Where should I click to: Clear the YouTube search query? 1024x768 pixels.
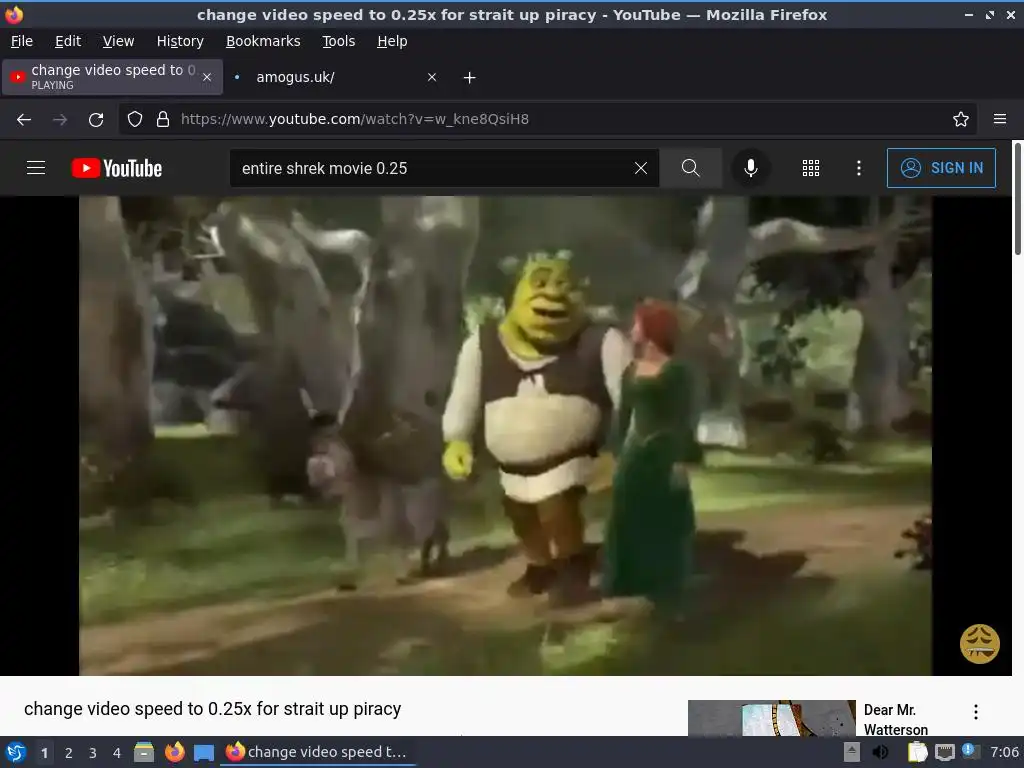pyautogui.click(x=641, y=168)
